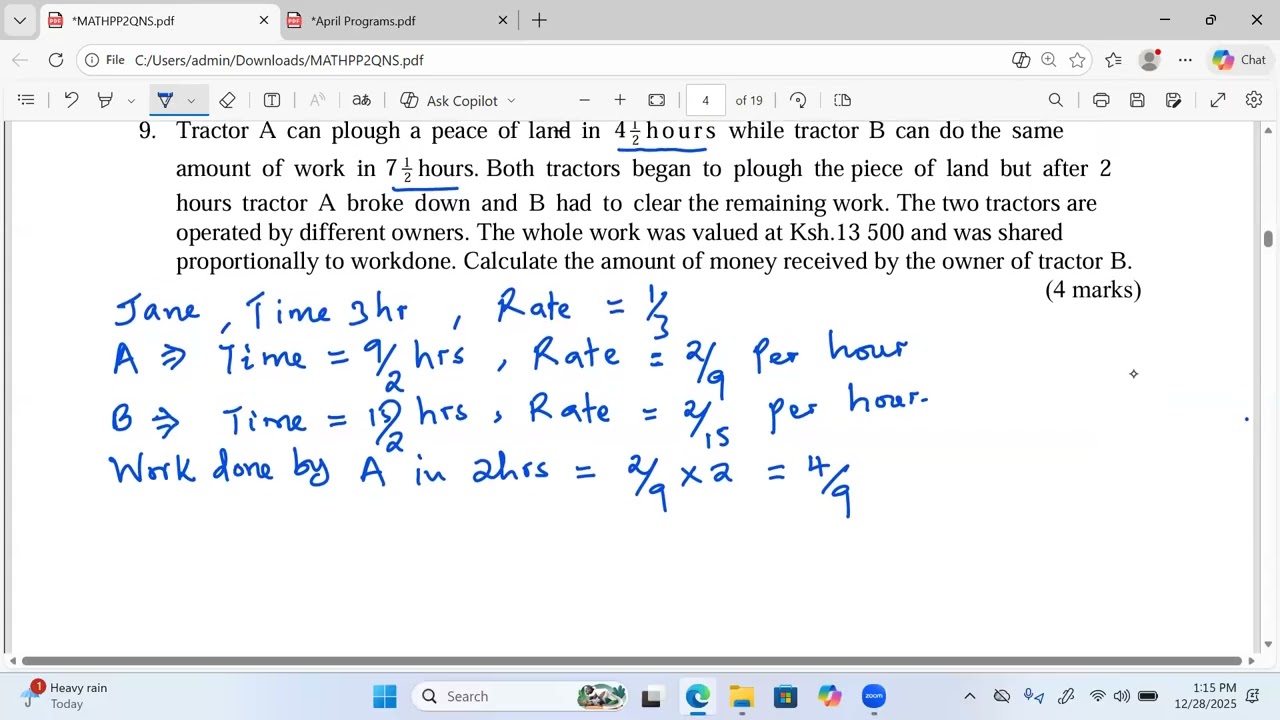Viewport: 1280px width, 720px height.
Task: Open Copilot app from taskbar
Action: [829, 696]
